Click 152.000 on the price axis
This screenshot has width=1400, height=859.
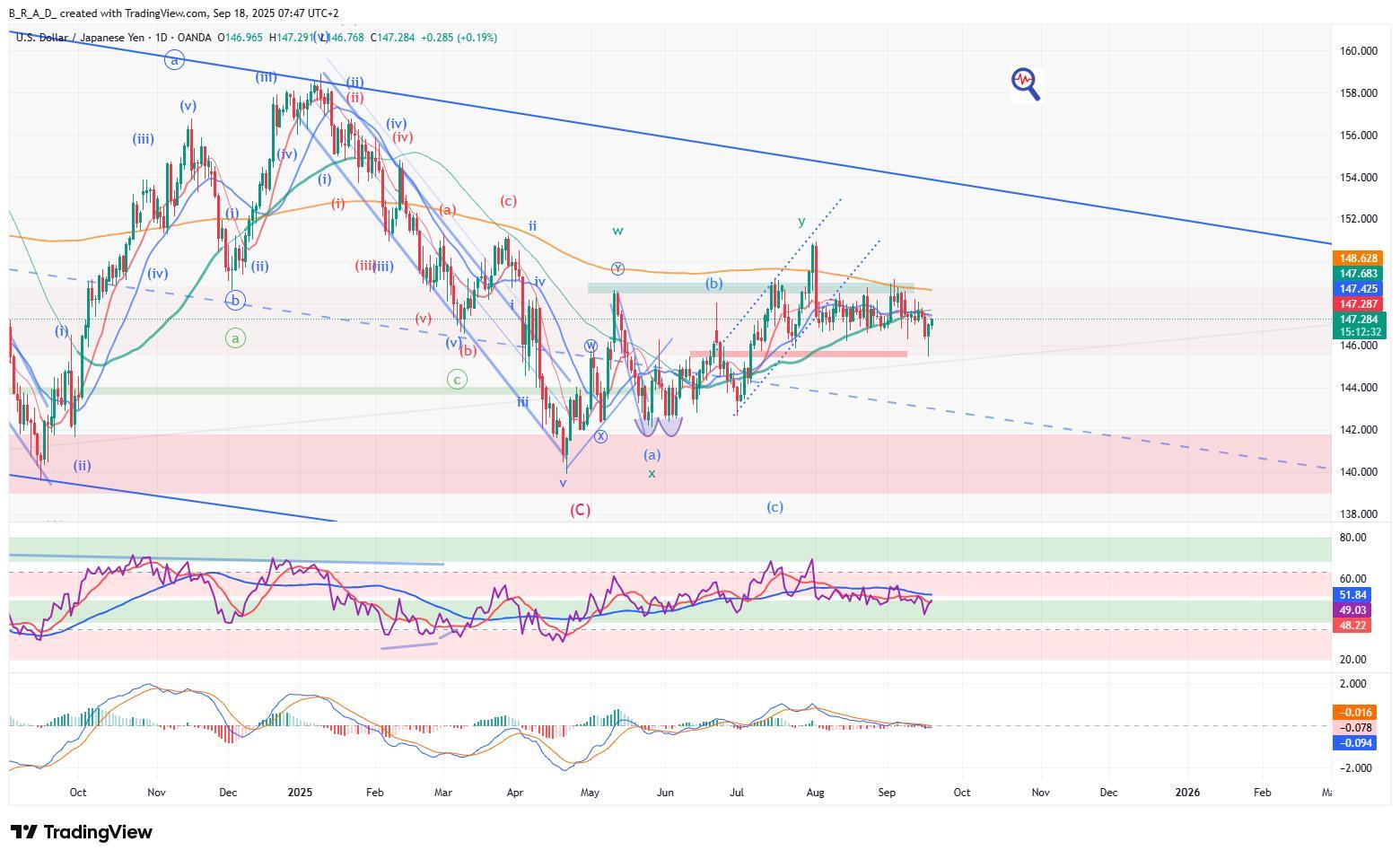[x=1359, y=219]
